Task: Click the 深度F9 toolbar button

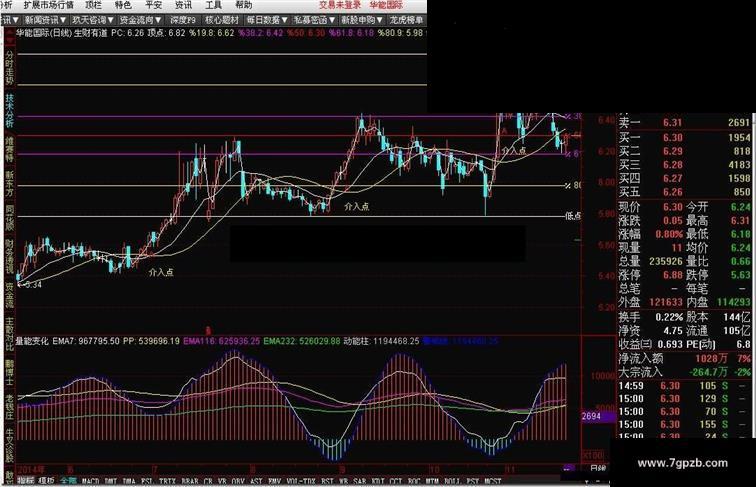Action: (183, 20)
